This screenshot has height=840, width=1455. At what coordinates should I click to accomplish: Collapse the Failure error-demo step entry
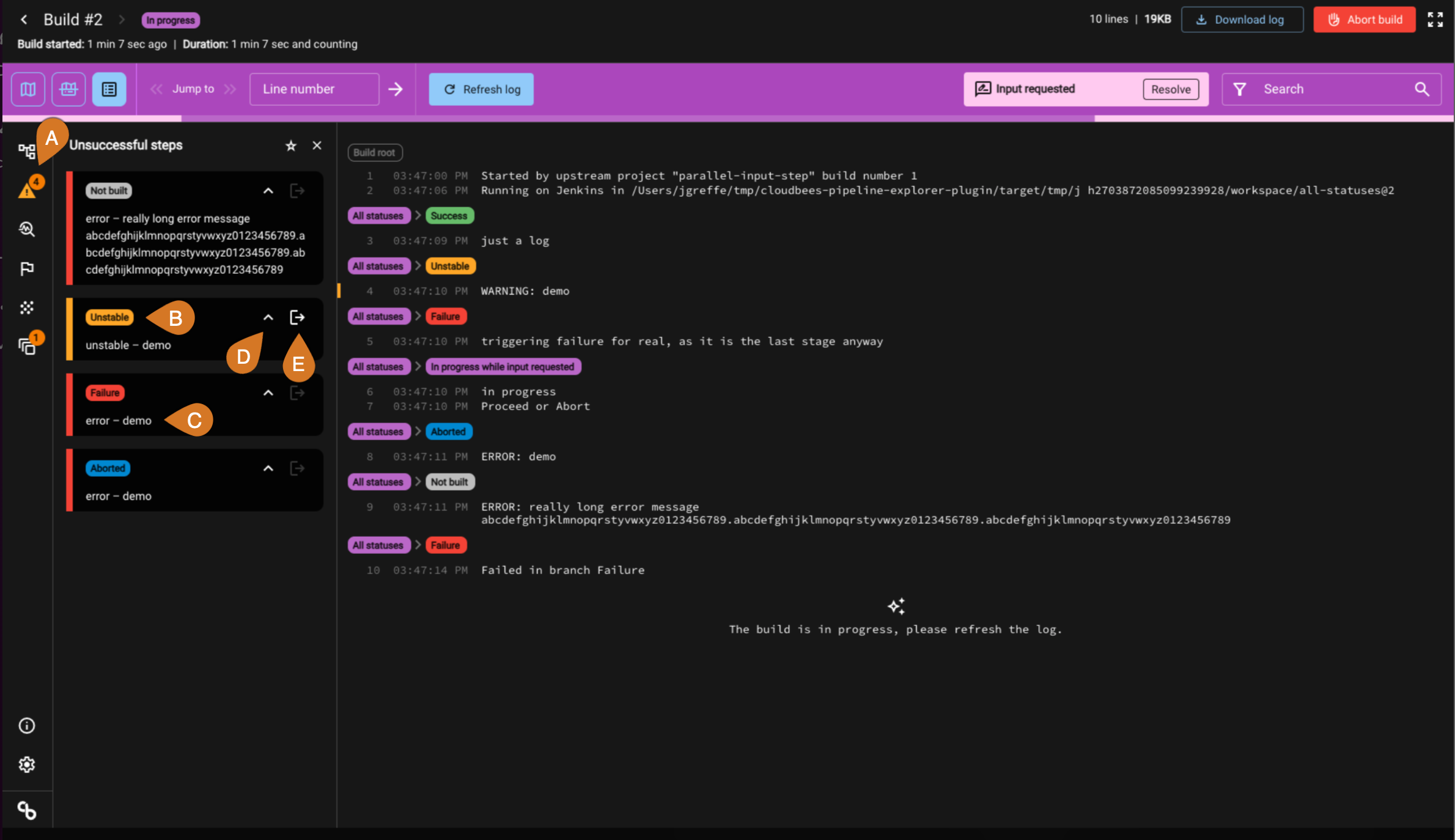click(x=268, y=392)
